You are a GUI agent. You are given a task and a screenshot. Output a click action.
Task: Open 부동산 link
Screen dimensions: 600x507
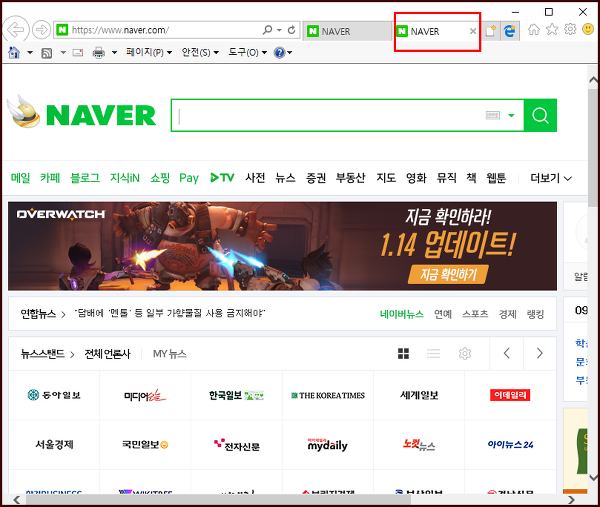pyautogui.click(x=351, y=178)
